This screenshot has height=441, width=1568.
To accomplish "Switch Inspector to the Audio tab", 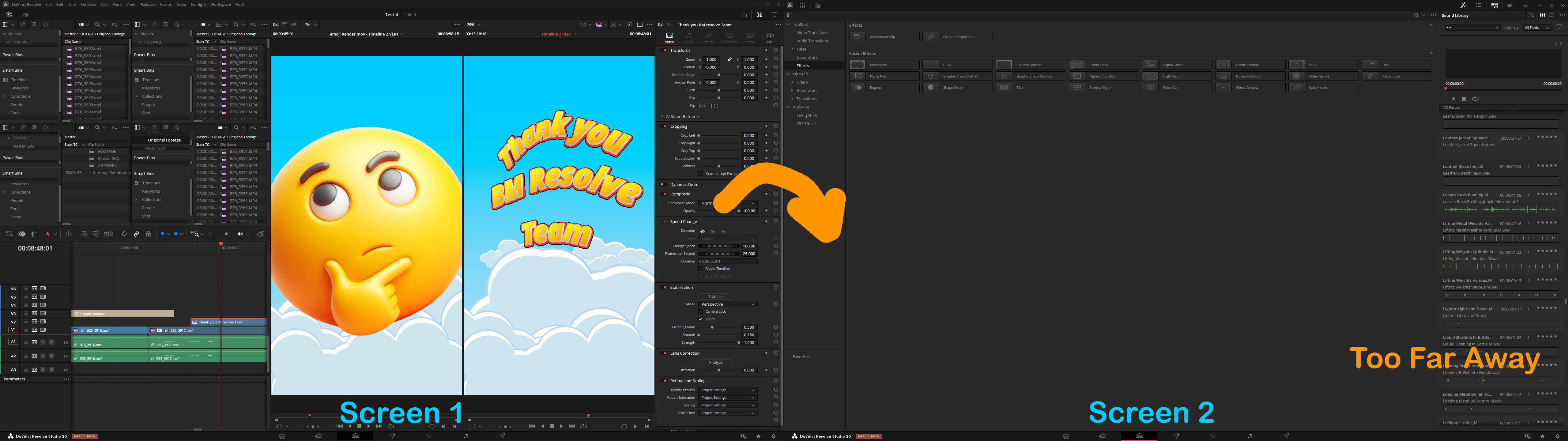I will coord(689,38).
